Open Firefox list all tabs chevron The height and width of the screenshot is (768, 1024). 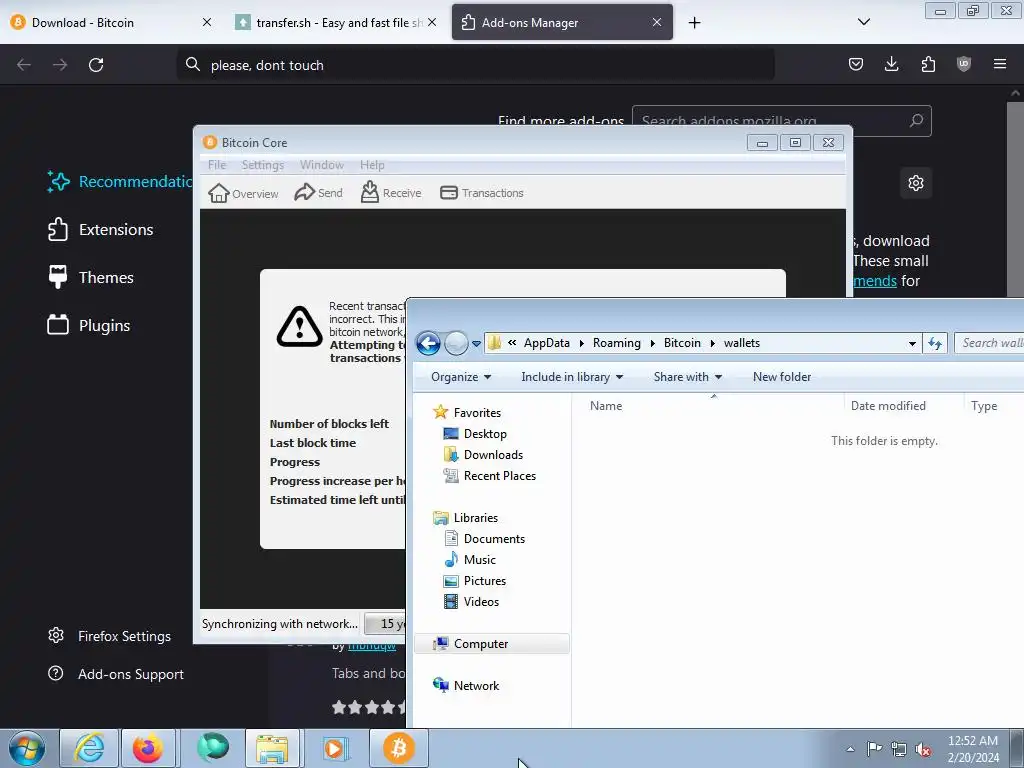coord(863,22)
